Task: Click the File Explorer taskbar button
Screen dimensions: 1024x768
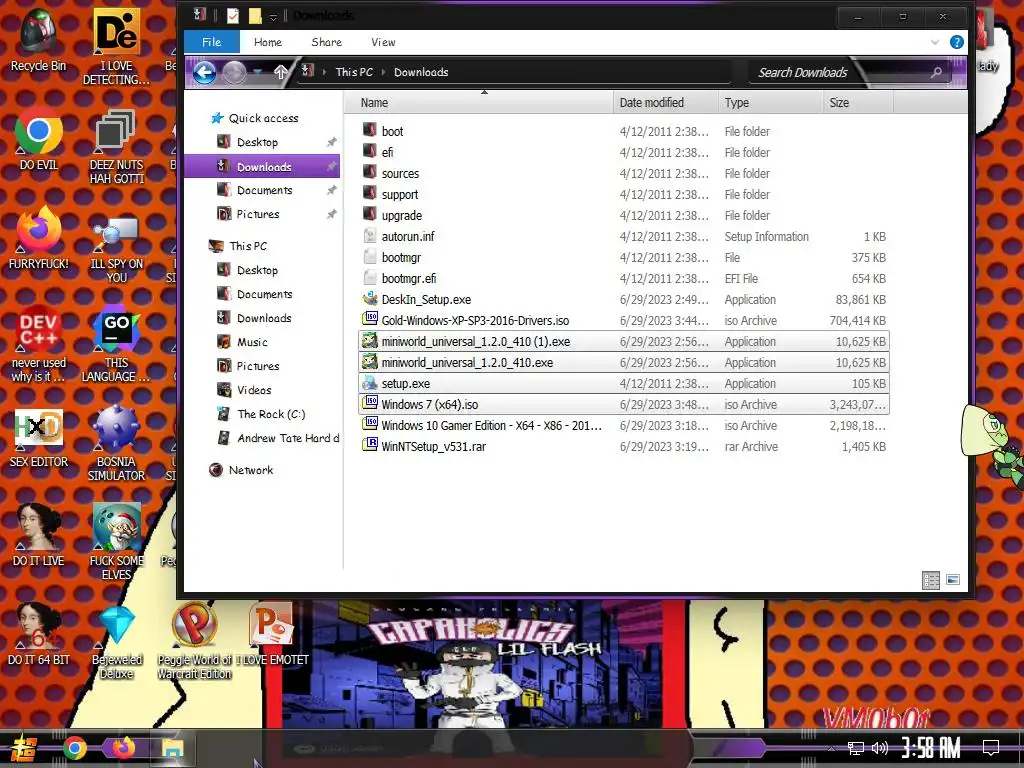Action: [173, 748]
